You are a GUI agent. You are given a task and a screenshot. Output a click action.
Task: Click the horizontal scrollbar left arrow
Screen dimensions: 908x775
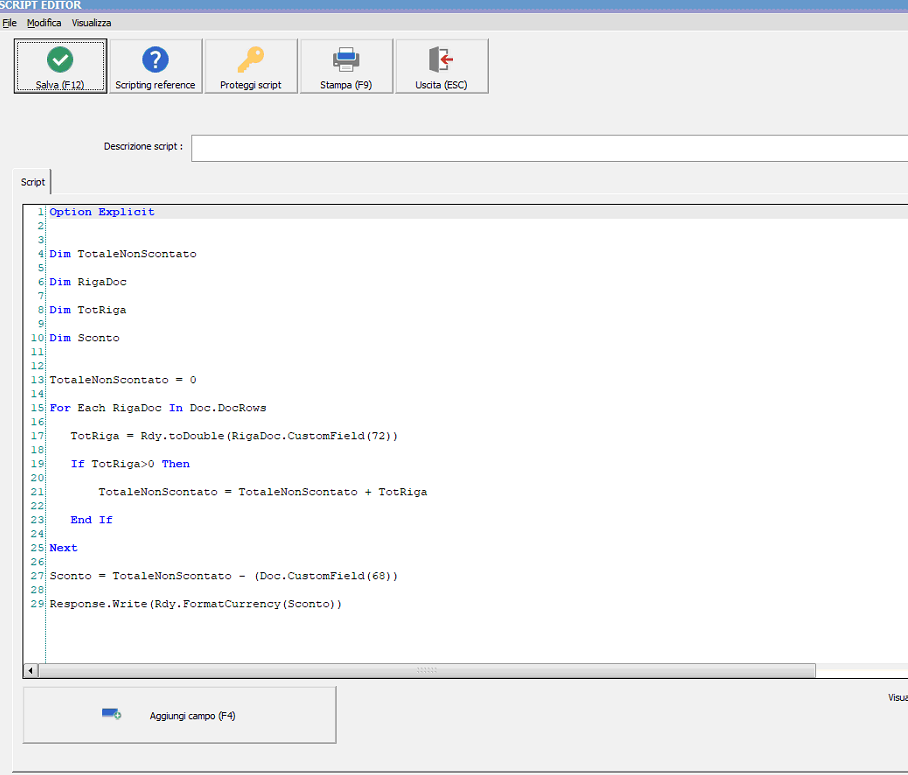point(31,671)
